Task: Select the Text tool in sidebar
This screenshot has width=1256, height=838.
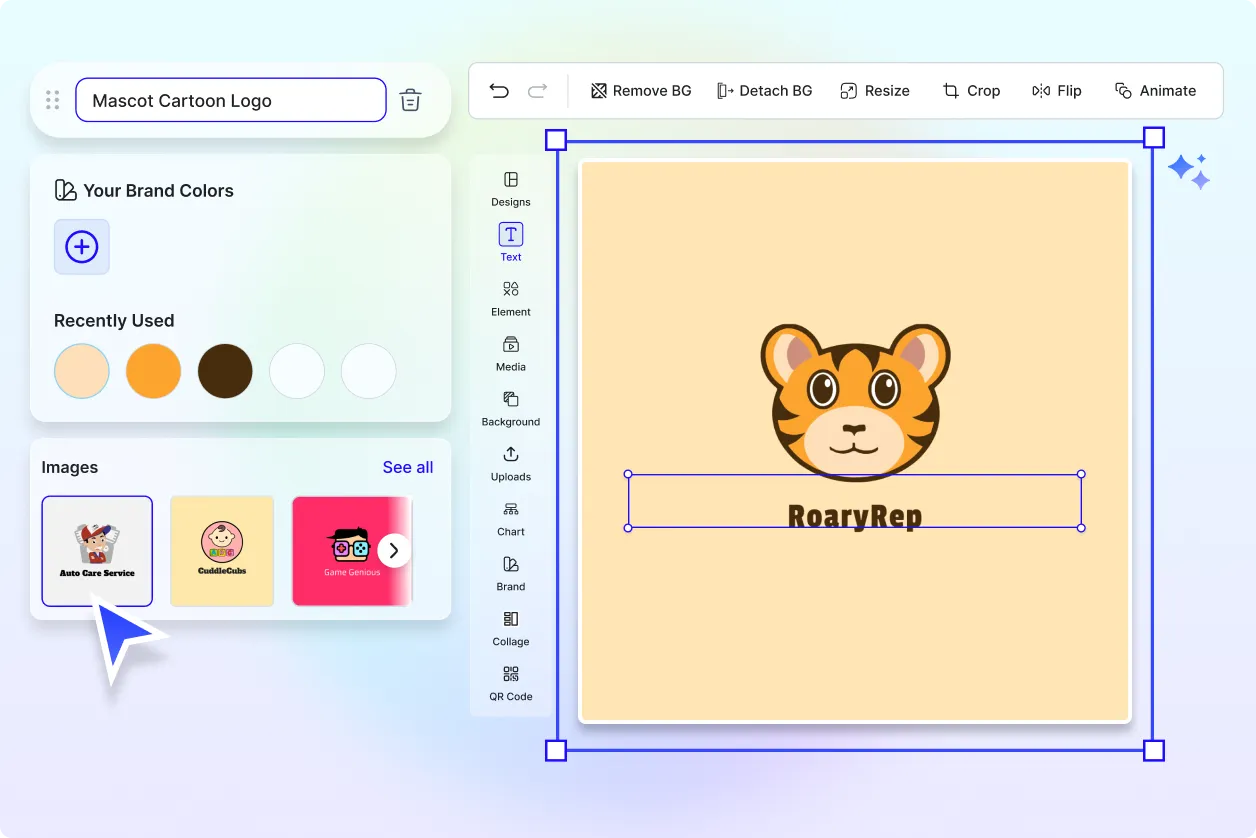Action: pos(511,243)
